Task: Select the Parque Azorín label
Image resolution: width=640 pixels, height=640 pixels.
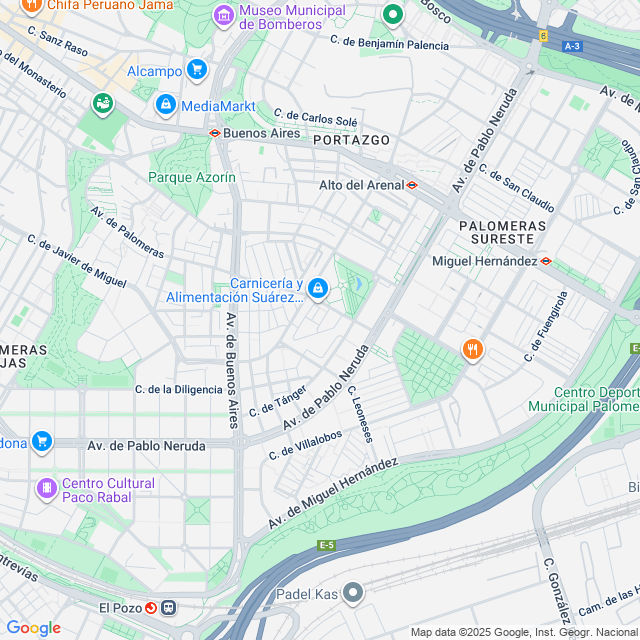Action: tap(191, 178)
